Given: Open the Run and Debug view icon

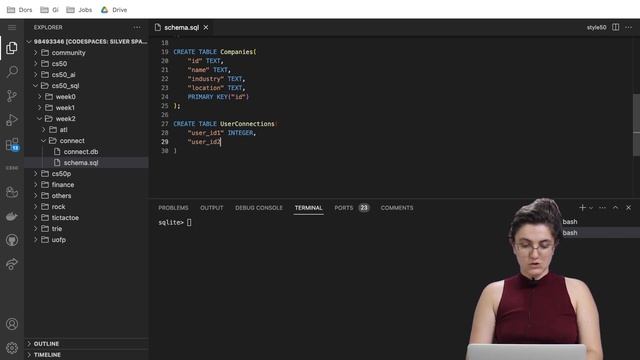Looking at the screenshot, I should point(12,120).
